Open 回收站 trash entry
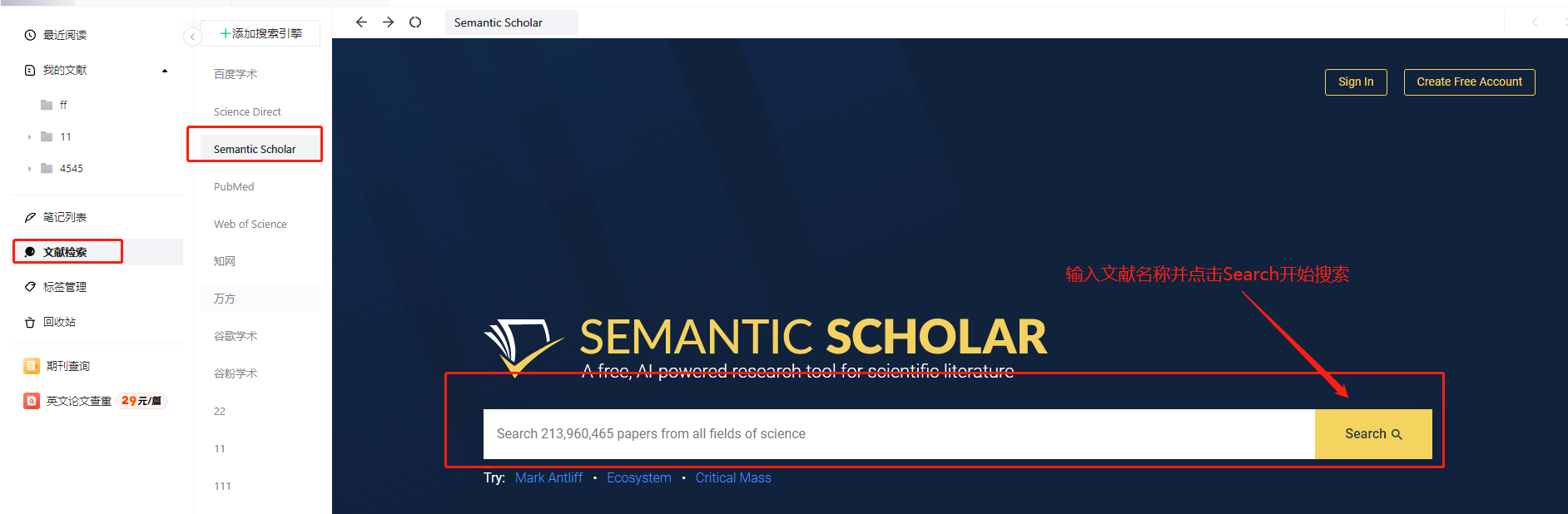Screen dimensions: 1568x514 [x=50, y=322]
